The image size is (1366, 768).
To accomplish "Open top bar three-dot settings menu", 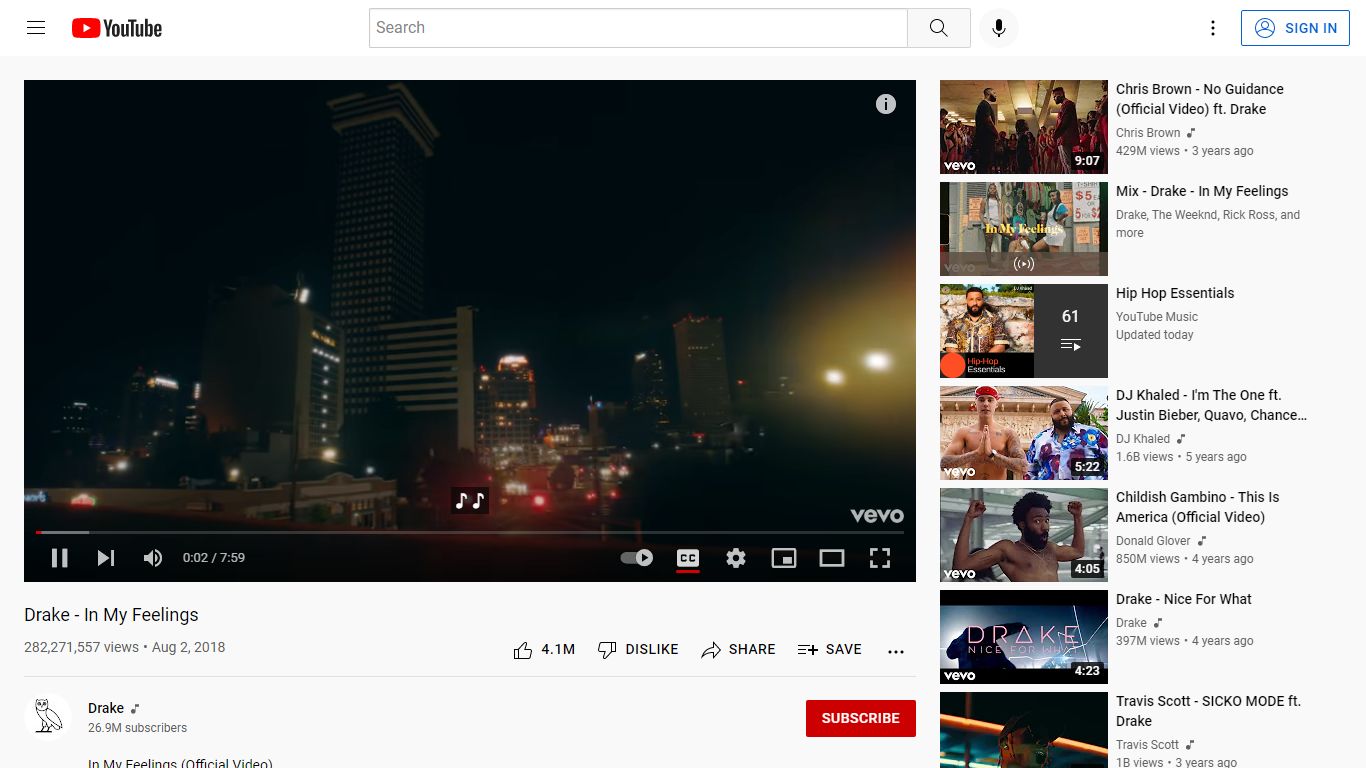I will (x=1213, y=28).
